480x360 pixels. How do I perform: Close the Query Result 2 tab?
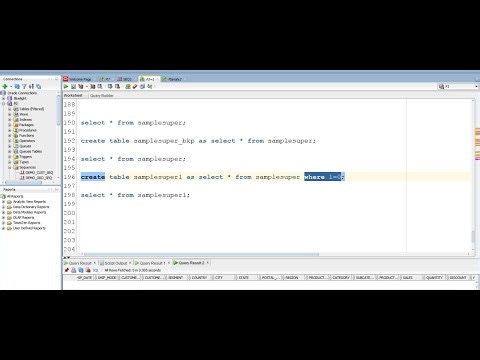coord(208,263)
